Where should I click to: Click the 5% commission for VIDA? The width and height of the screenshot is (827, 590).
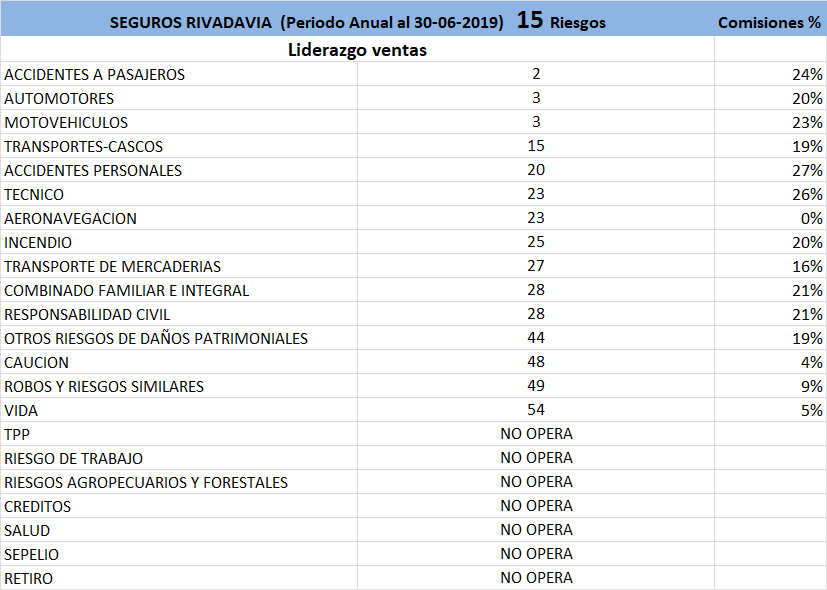tap(812, 410)
